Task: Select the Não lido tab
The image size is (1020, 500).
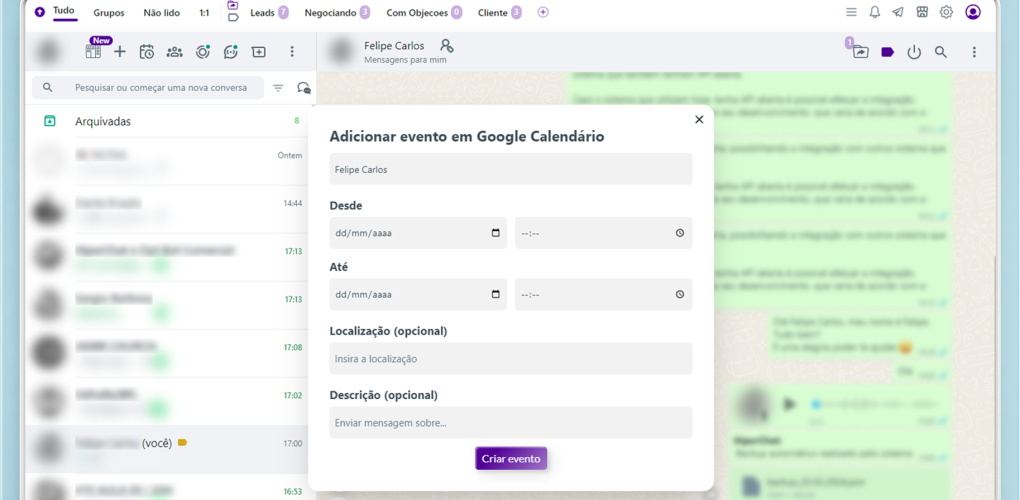Action: click(x=161, y=12)
